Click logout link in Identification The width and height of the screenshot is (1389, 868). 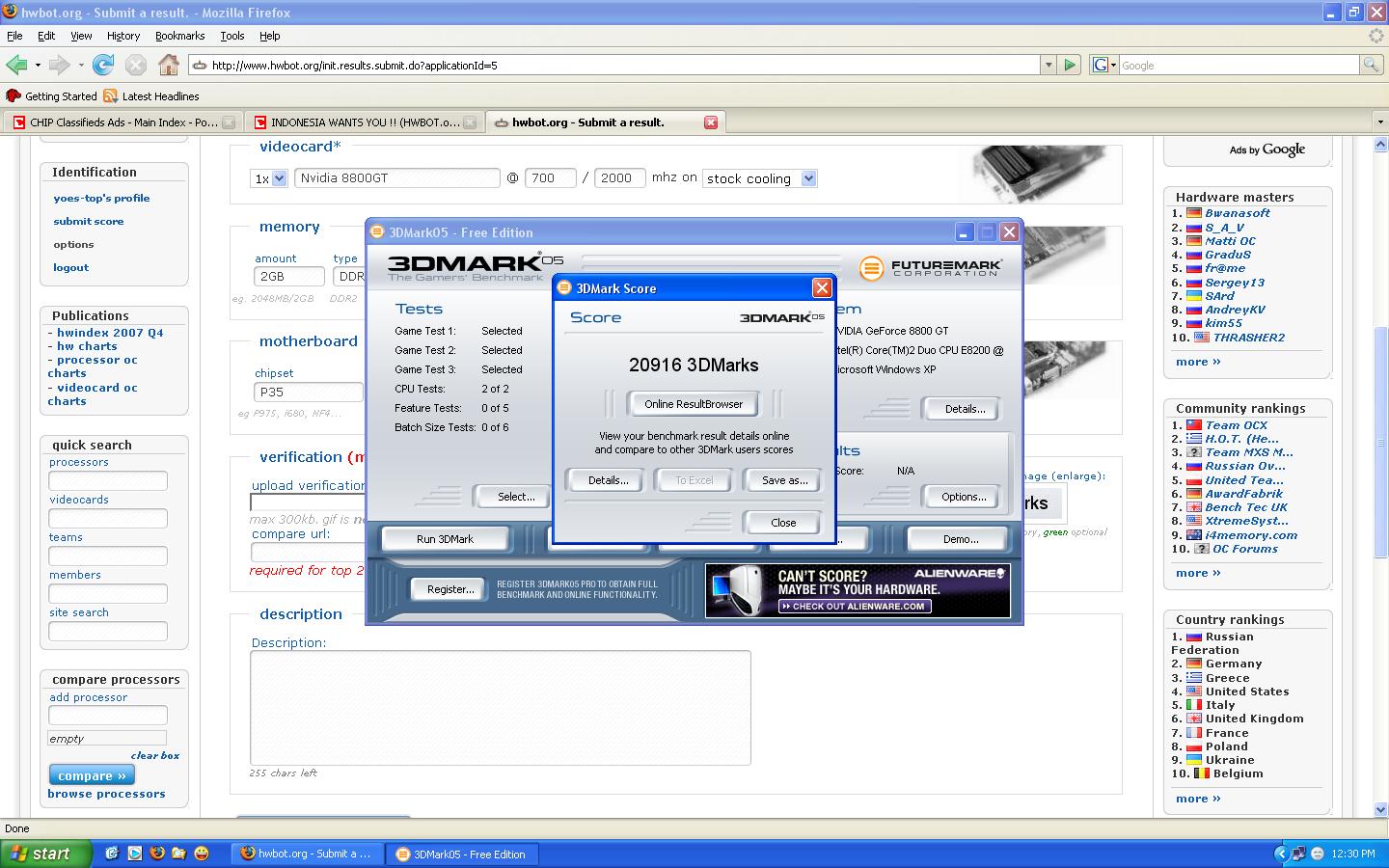click(x=71, y=267)
